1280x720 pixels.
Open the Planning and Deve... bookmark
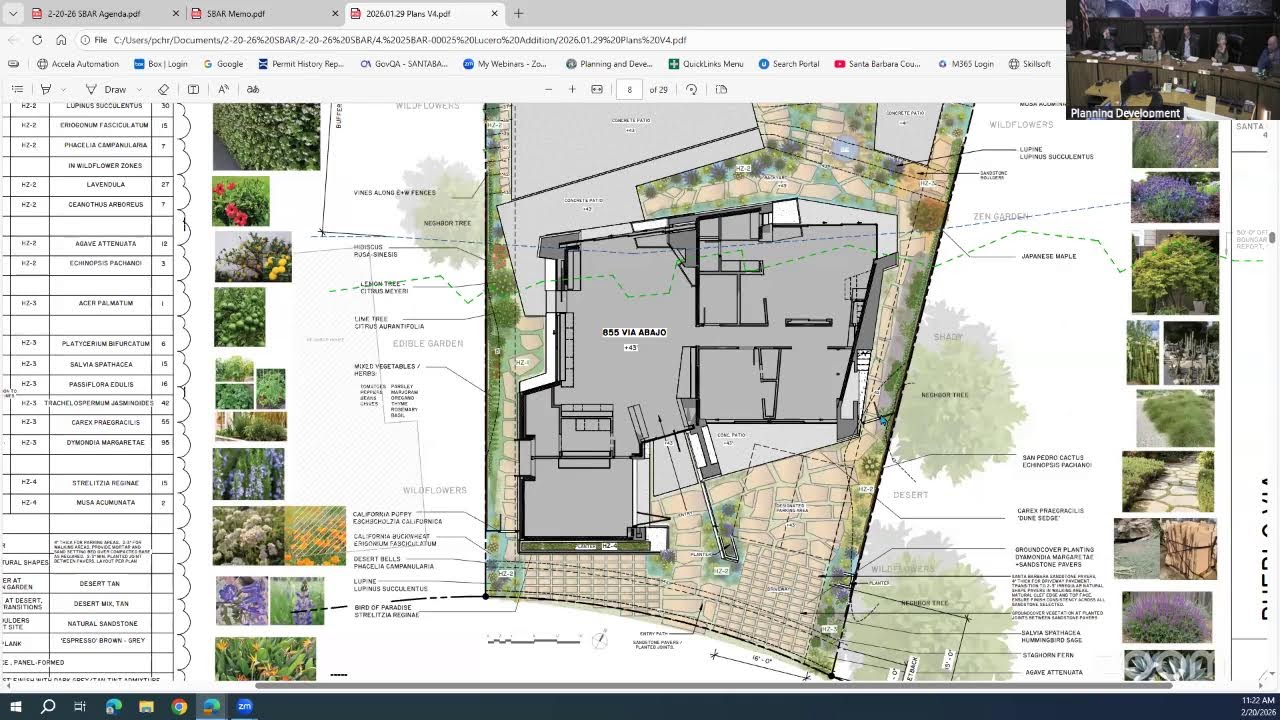pos(609,64)
